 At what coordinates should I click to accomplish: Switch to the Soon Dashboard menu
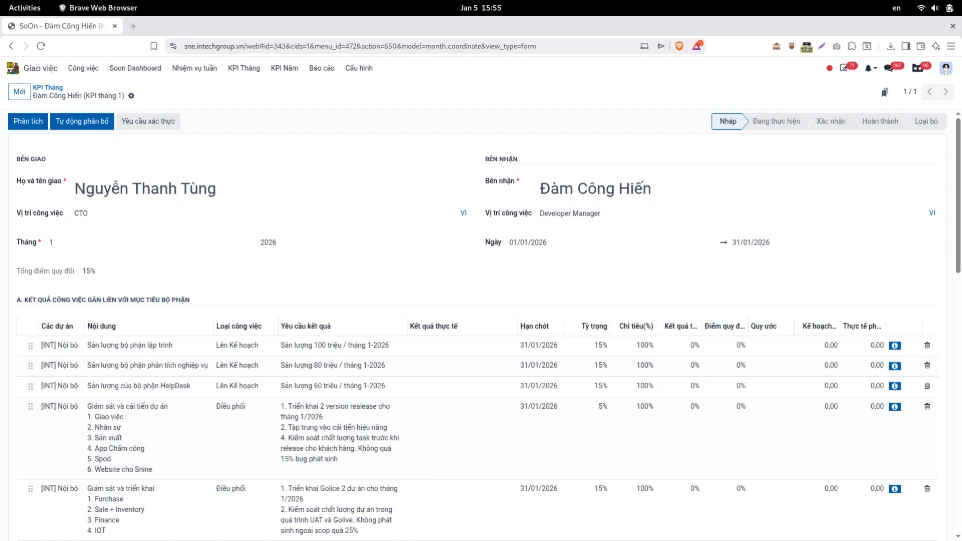point(135,68)
